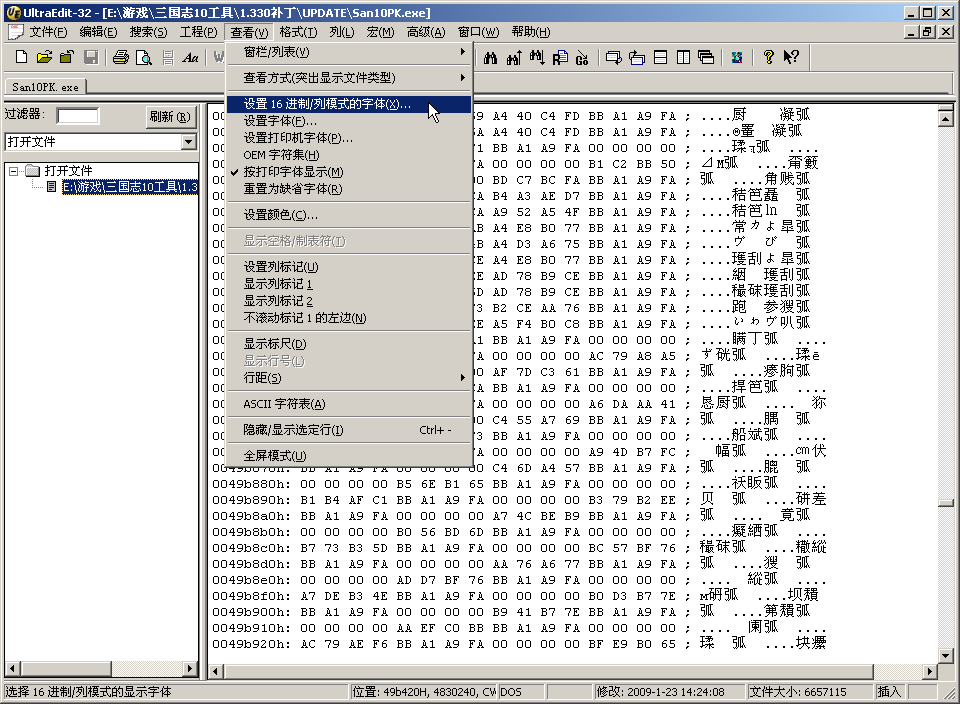Click the Open File folder icon

44,58
